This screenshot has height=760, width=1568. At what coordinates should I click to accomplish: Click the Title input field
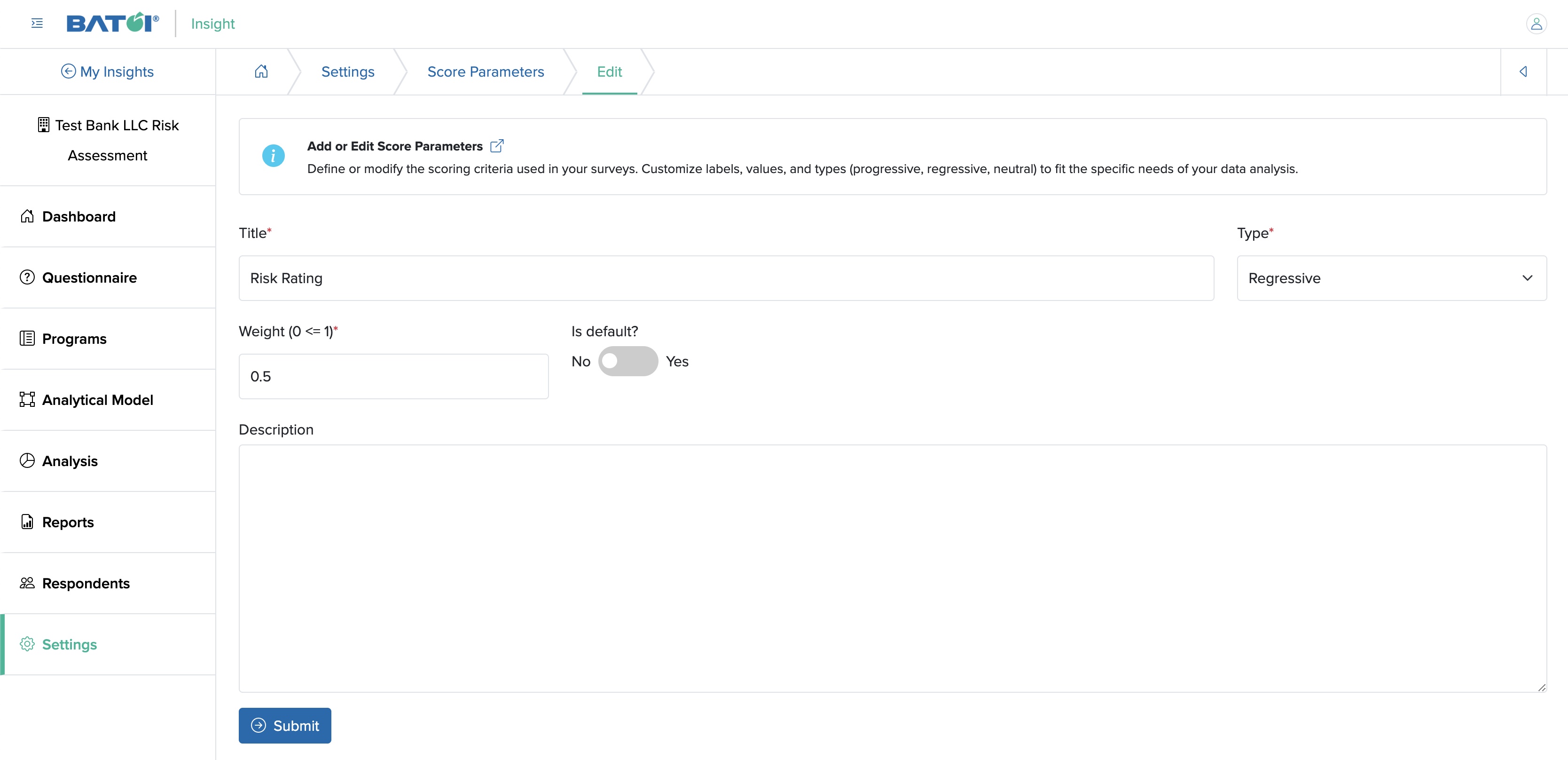pos(726,277)
